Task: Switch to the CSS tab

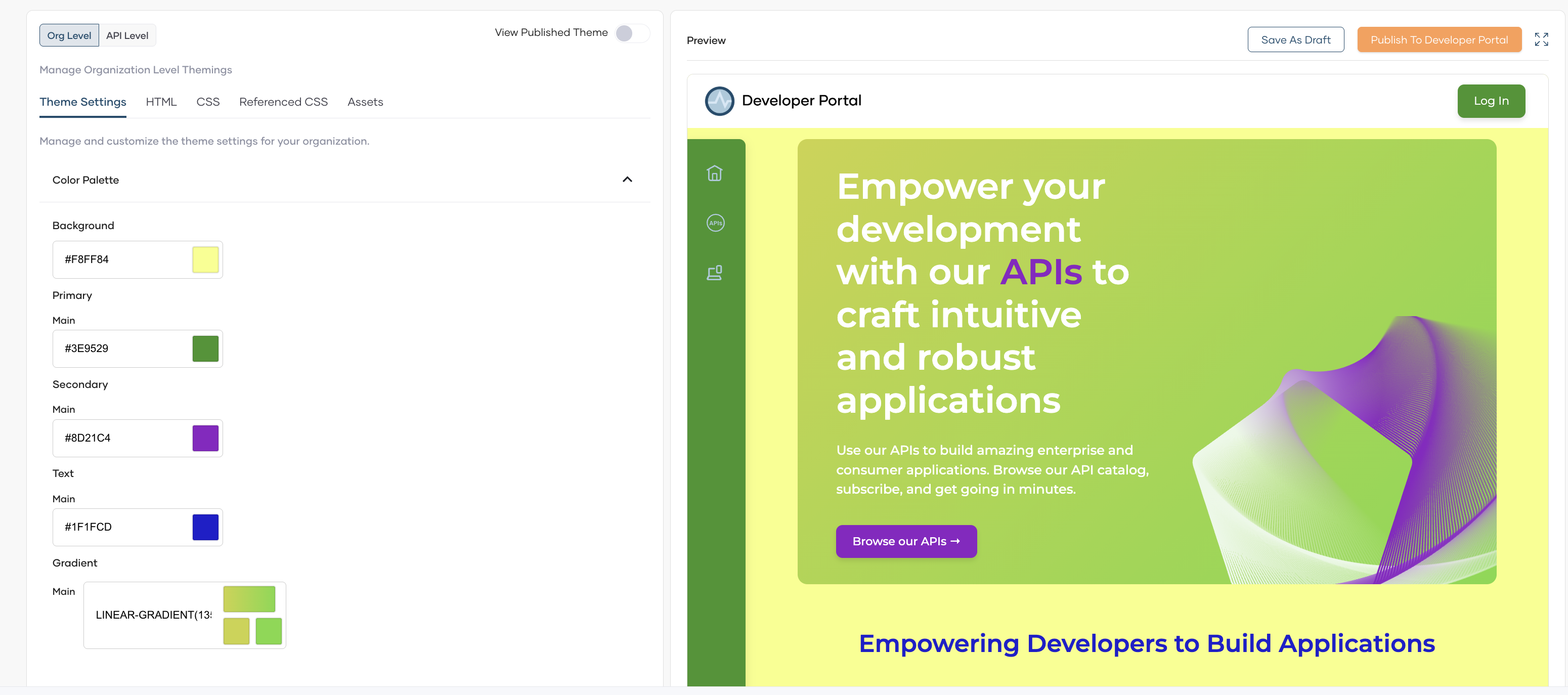Action: (207, 102)
